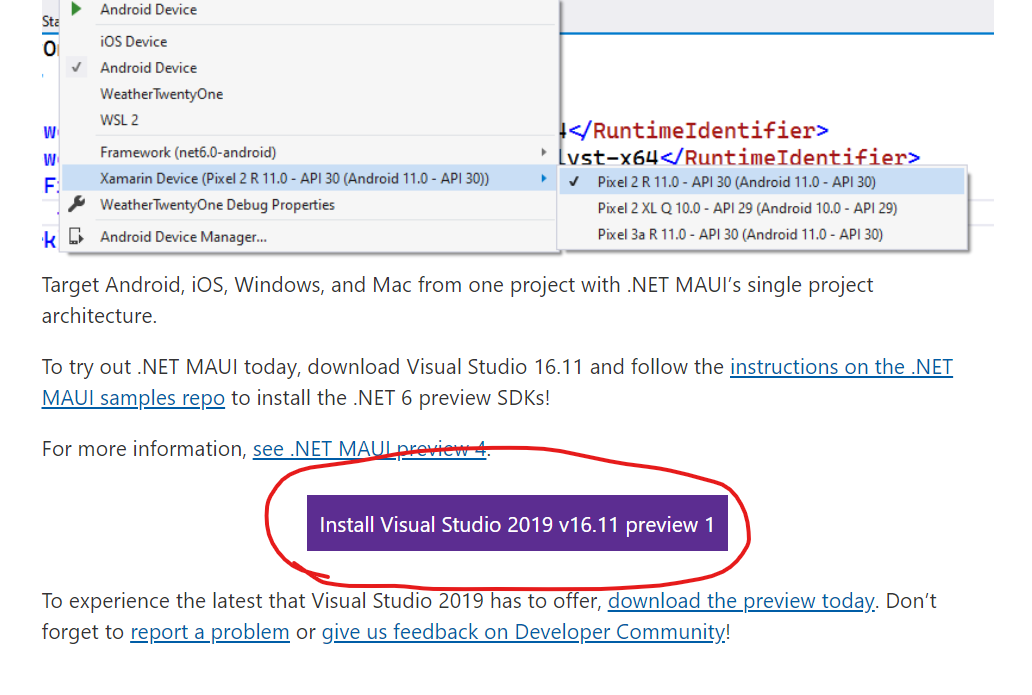The image size is (1032, 695).
Task: Click the green play arrow icon
Action: coord(76,9)
